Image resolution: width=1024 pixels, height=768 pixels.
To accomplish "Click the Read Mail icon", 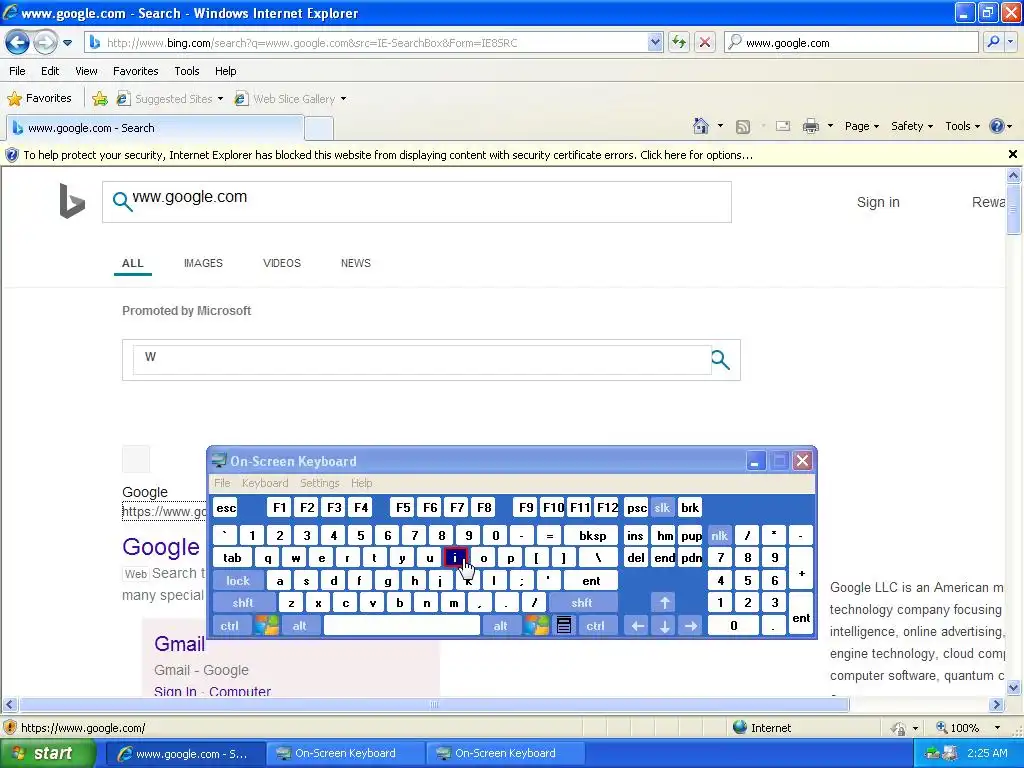I will 782,126.
